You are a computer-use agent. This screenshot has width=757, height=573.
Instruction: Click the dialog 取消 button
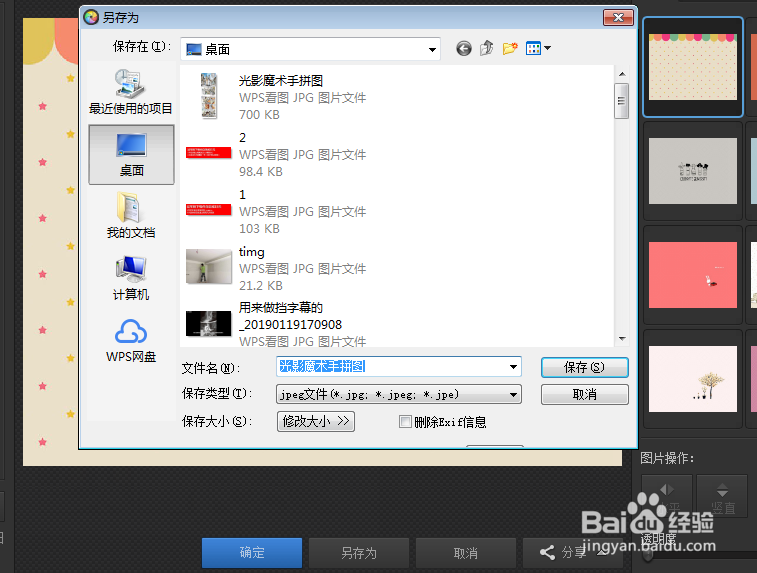[585, 394]
